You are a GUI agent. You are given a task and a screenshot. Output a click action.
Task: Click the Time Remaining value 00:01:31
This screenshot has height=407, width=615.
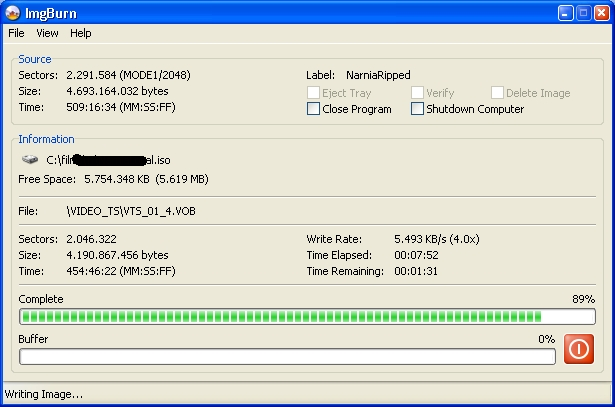(x=416, y=271)
